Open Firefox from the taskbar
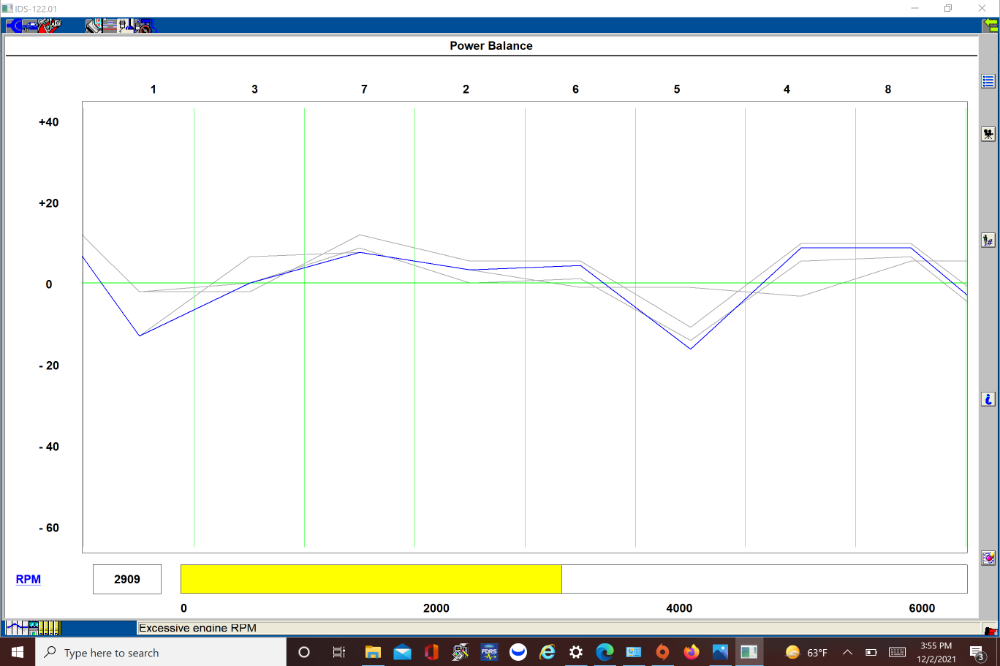The width and height of the screenshot is (1000, 666). (691, 652)
